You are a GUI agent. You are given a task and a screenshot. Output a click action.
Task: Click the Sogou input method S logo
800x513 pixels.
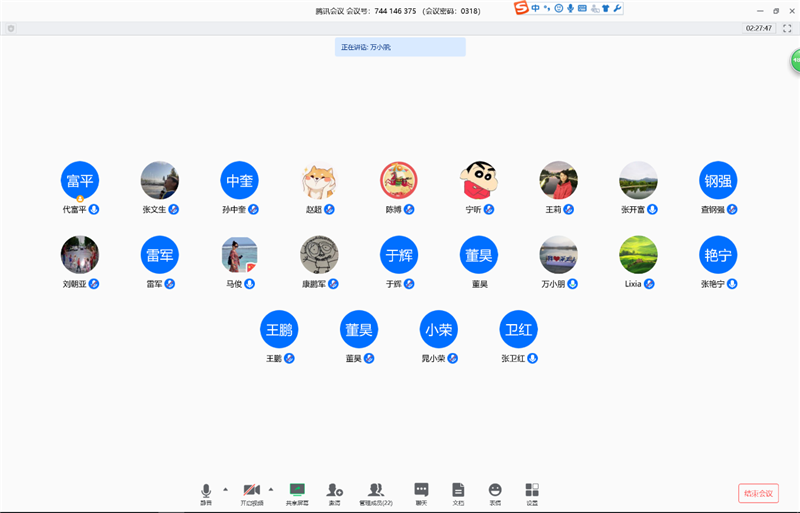tap(521, 9)
